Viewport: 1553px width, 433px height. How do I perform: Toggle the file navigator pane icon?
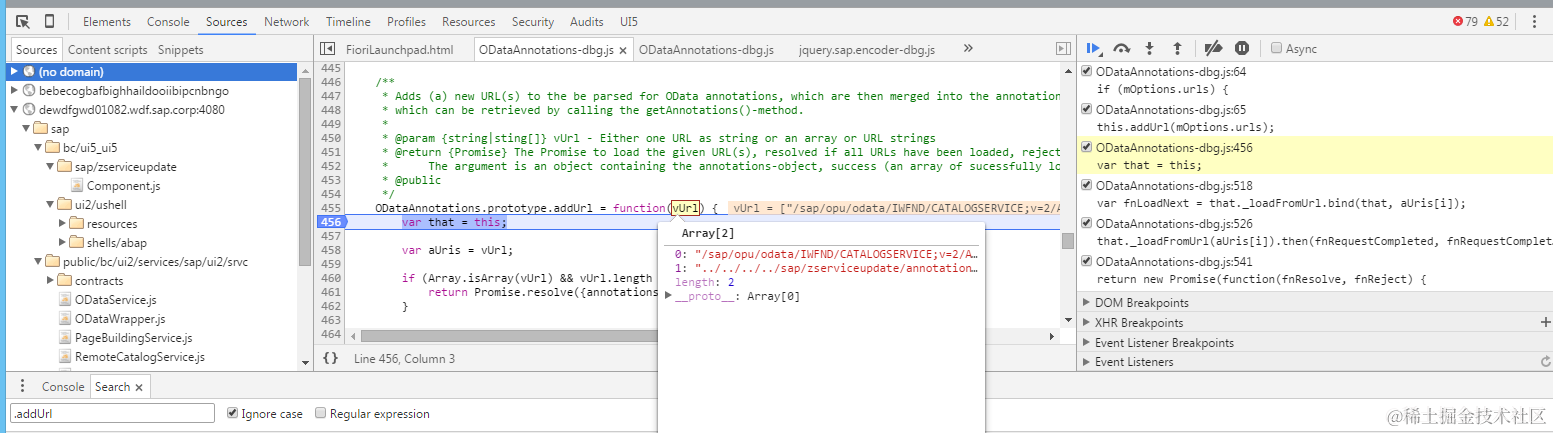pos(326,49)
